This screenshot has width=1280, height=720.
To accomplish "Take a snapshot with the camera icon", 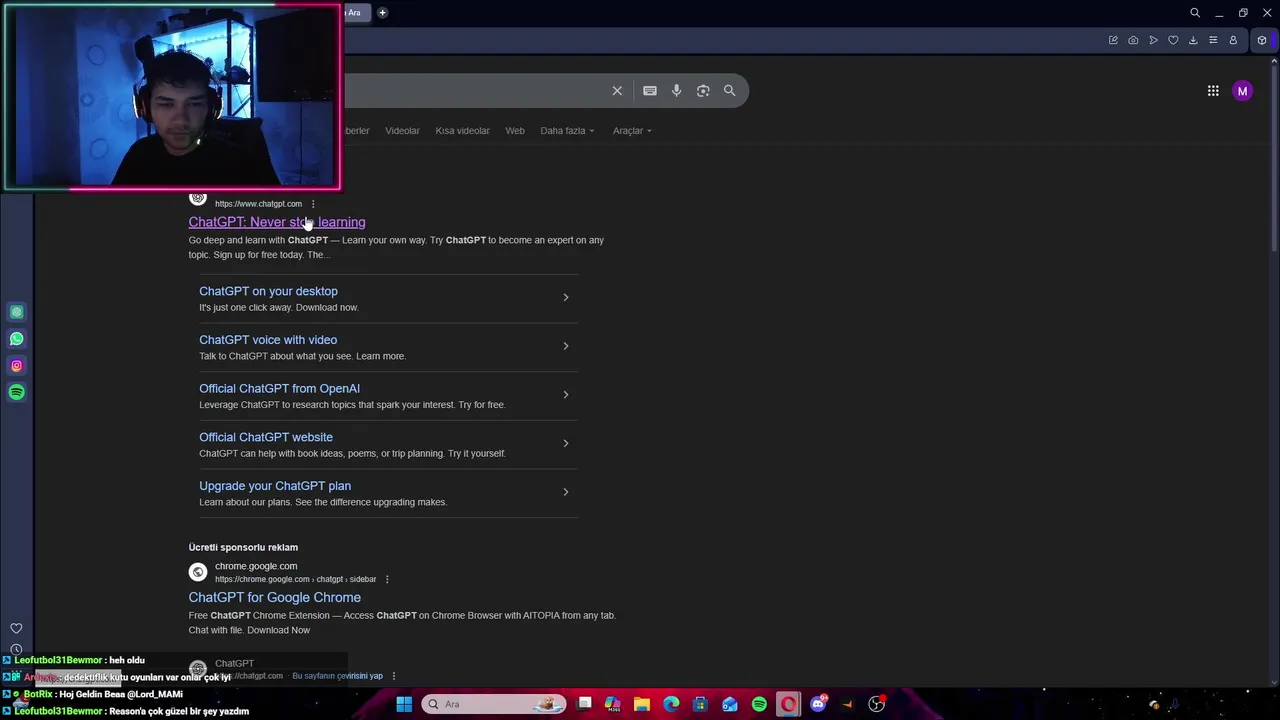I will click(x=1133, y=40).
